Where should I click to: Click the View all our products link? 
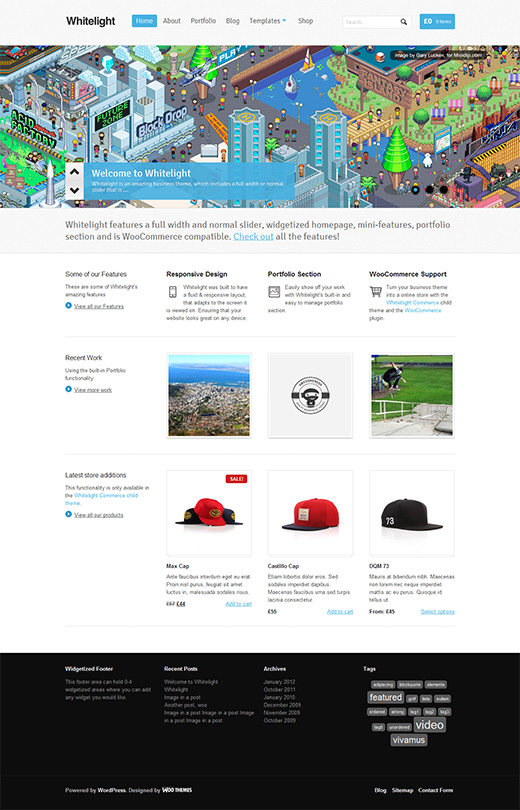tap(99, 515)
